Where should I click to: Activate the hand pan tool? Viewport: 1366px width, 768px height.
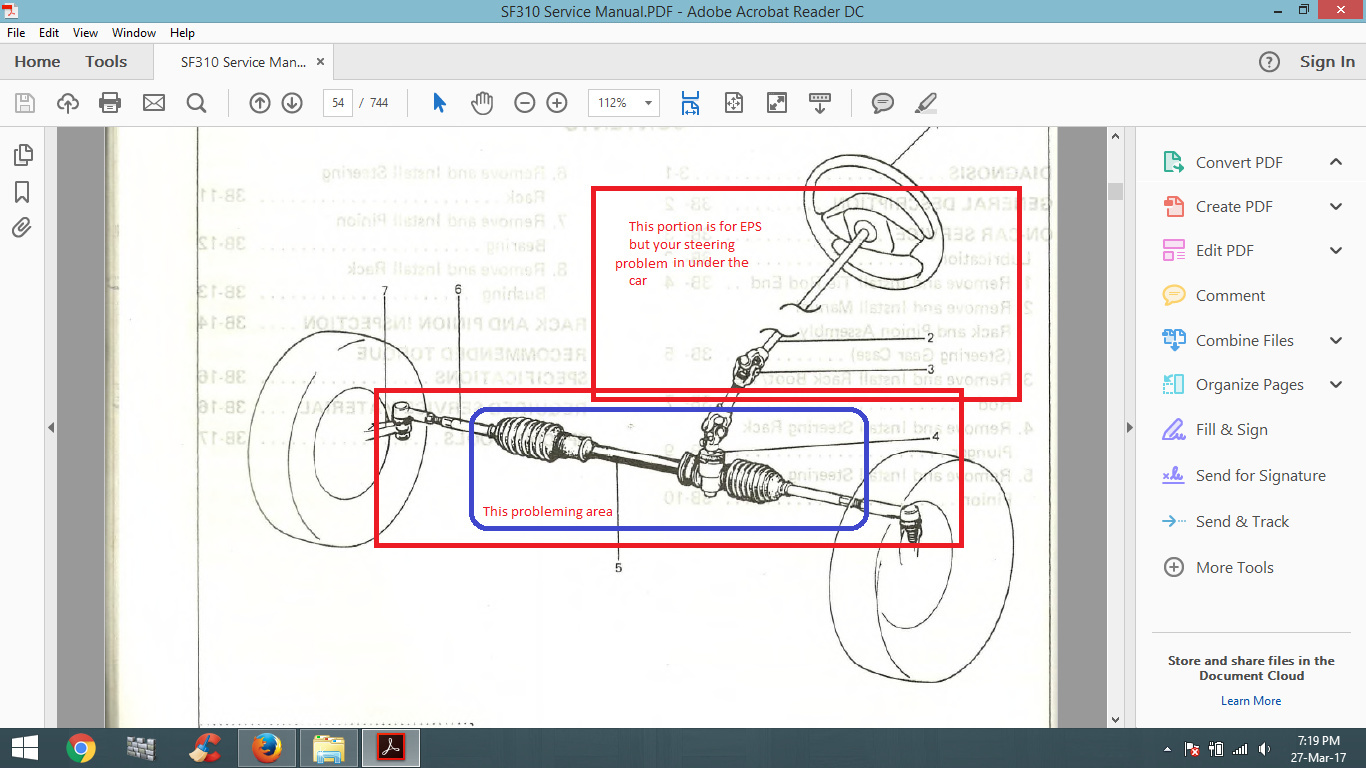[482, 103]
